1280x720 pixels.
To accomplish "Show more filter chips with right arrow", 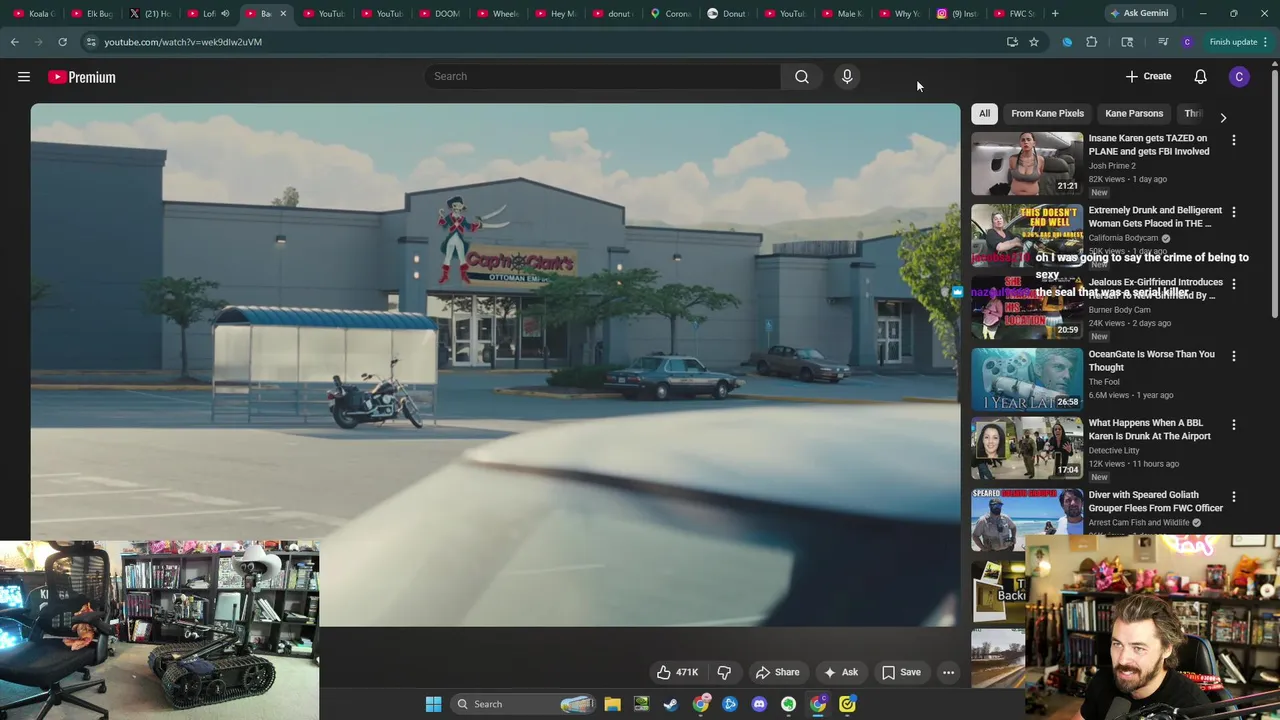I will (x=1222, y=118).
